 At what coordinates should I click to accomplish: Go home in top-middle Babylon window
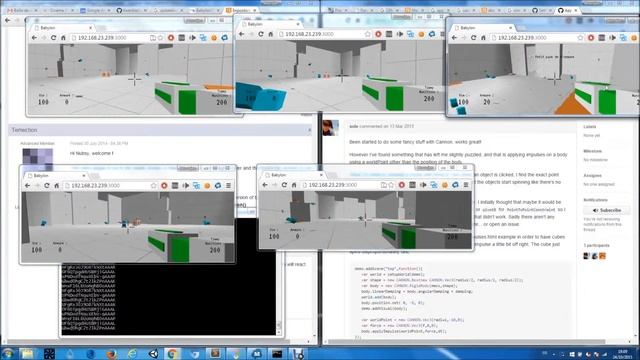click(x=271, y=34)
